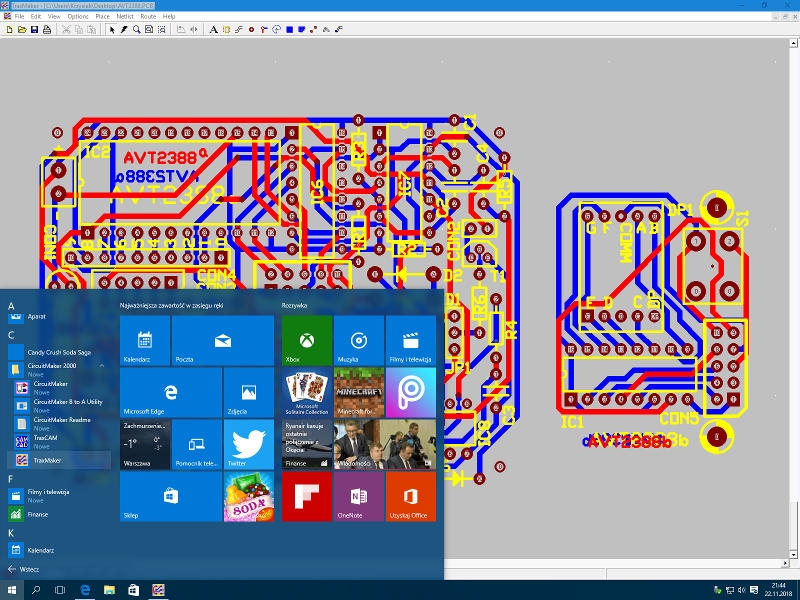This screenshot has height=600, width=800.
Task: Select the magnifier zoom tool
Action: (136, 30)
